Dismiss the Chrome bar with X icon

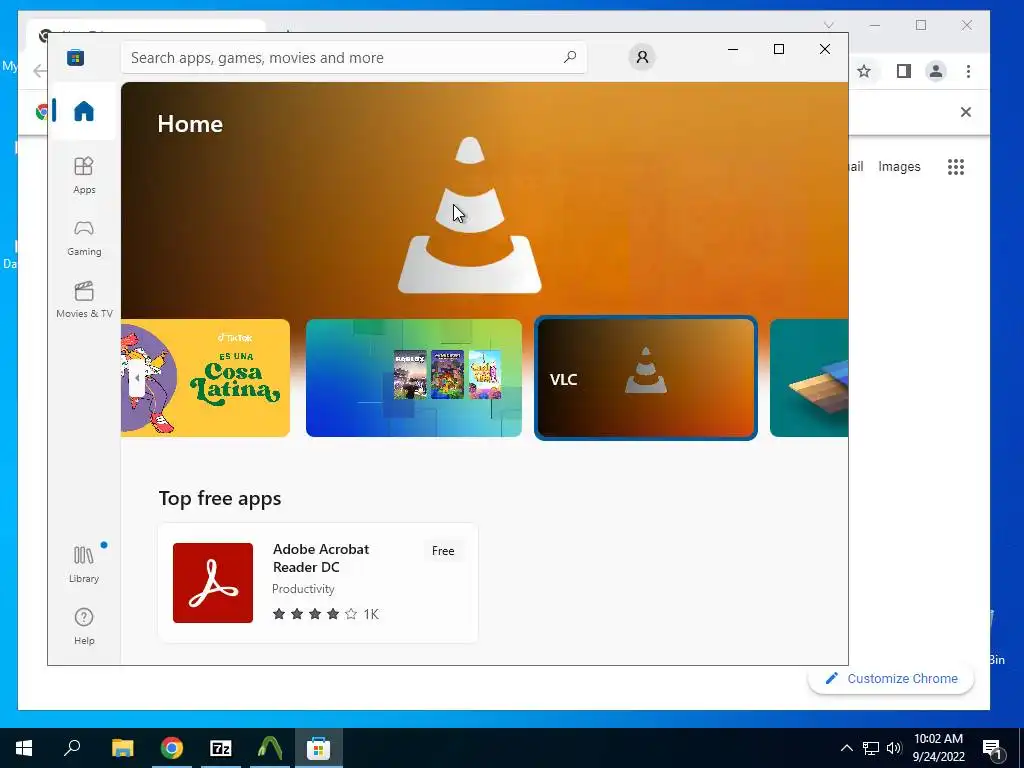966,112
